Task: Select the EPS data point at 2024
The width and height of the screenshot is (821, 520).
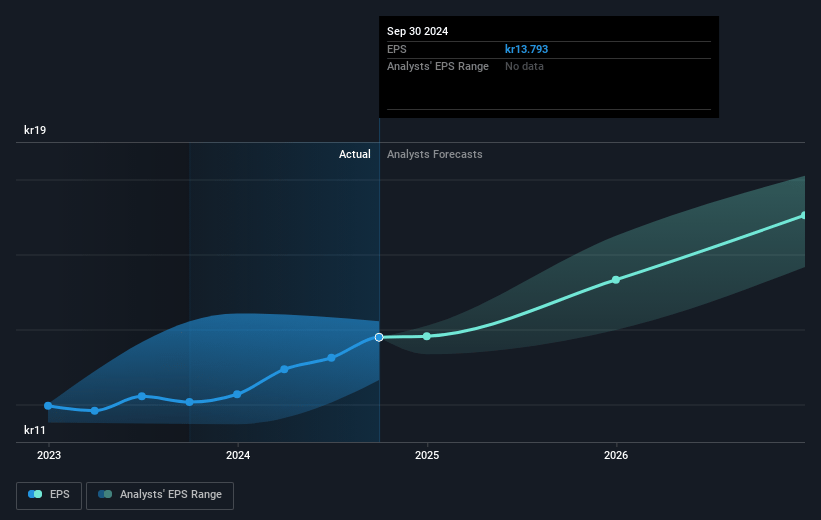Action: point(237,394)
